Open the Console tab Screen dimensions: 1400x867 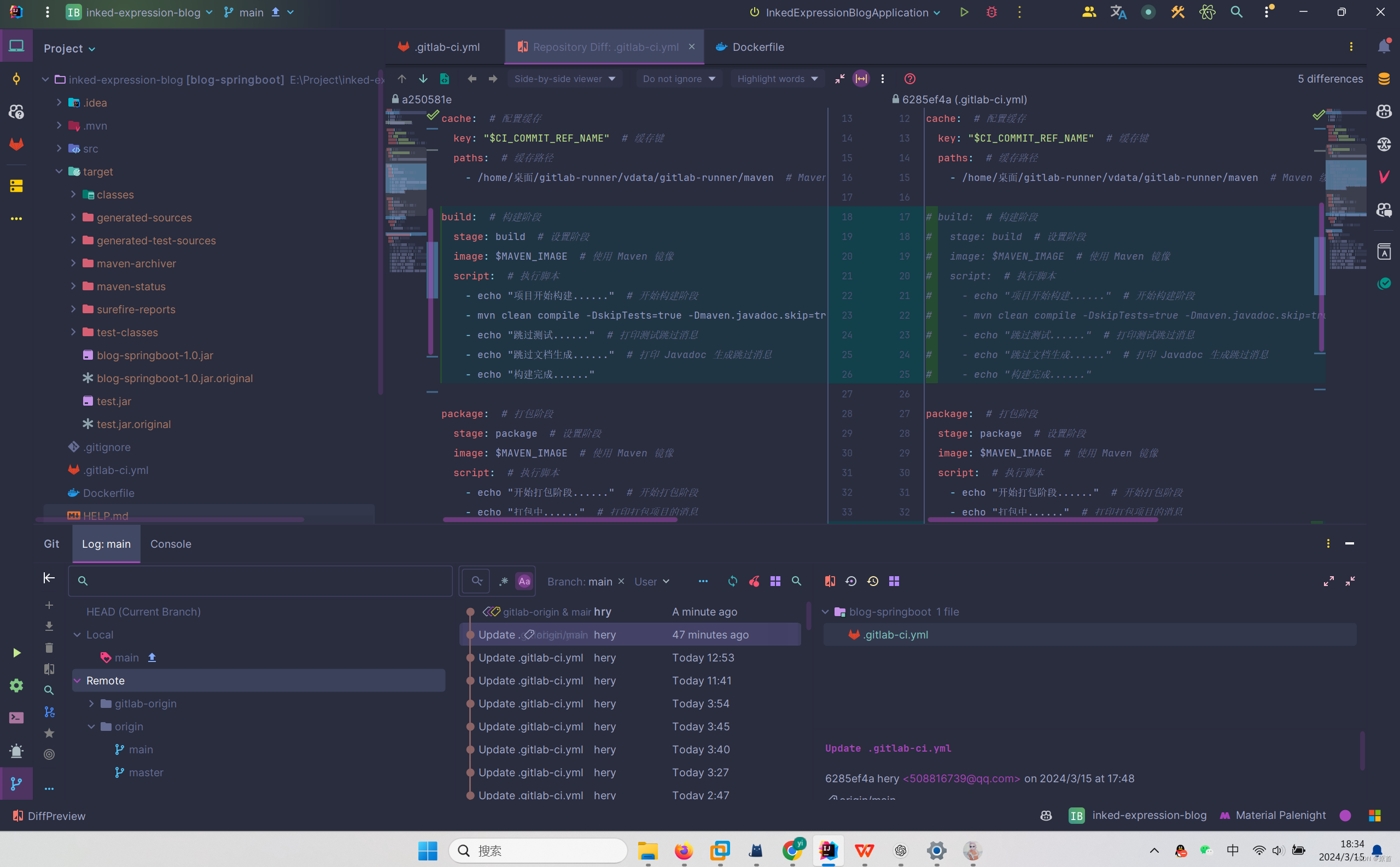(x=170, y=543)
